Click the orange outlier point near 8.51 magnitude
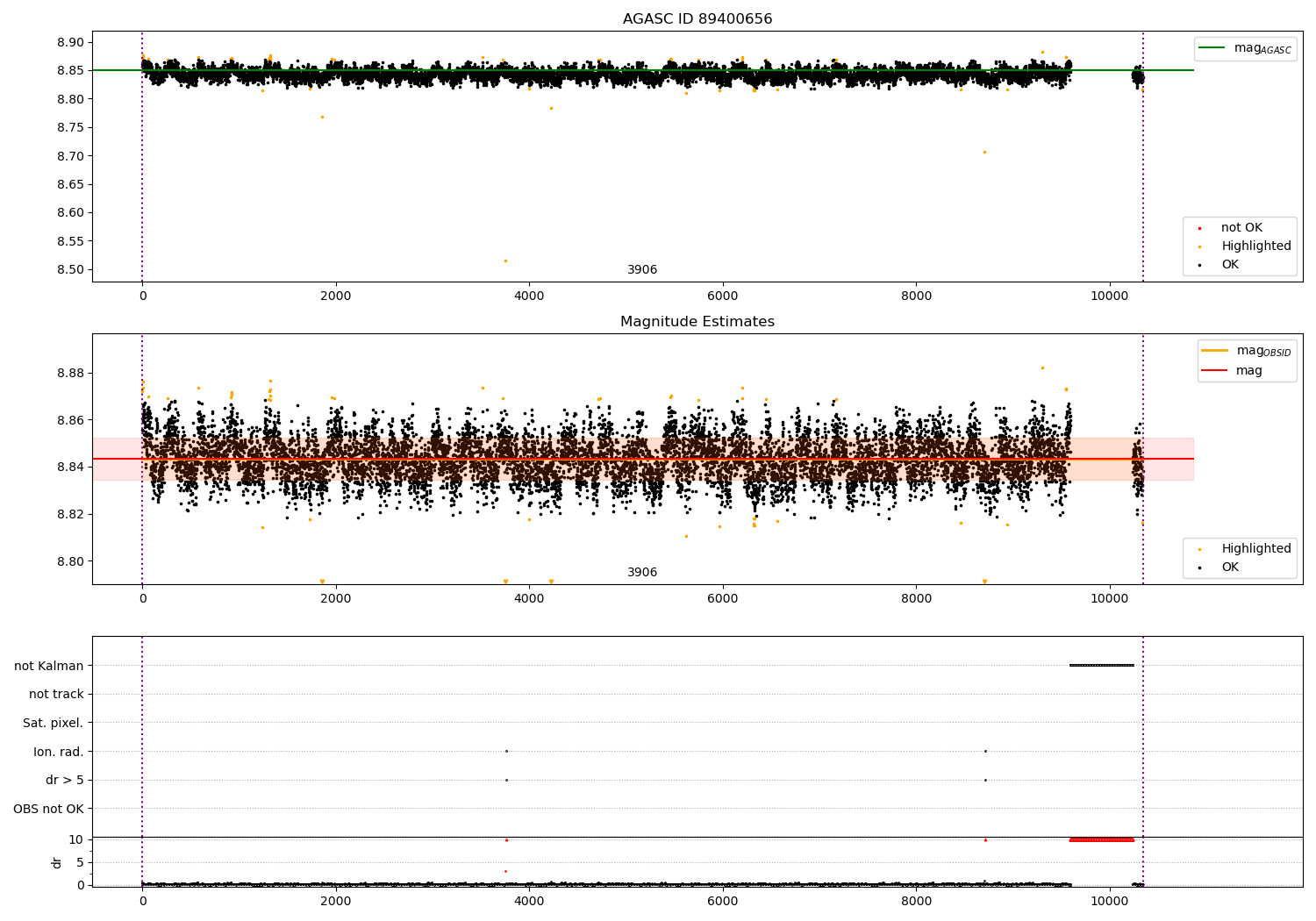Screen dimensions: 1316x921 point(505,261)
